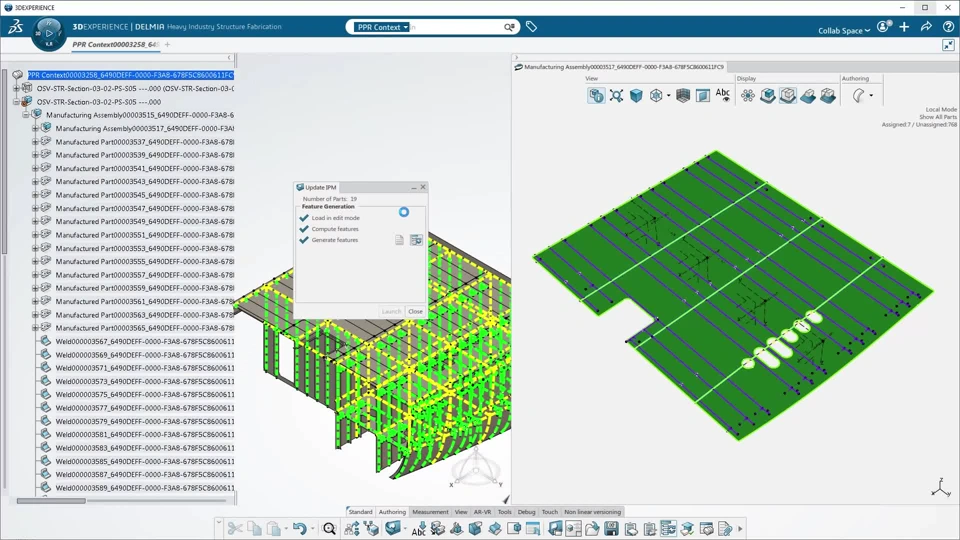This screenshot has height=540, width=960.
Task: Open the Collab Space dropdown
Action: [844, 31]
